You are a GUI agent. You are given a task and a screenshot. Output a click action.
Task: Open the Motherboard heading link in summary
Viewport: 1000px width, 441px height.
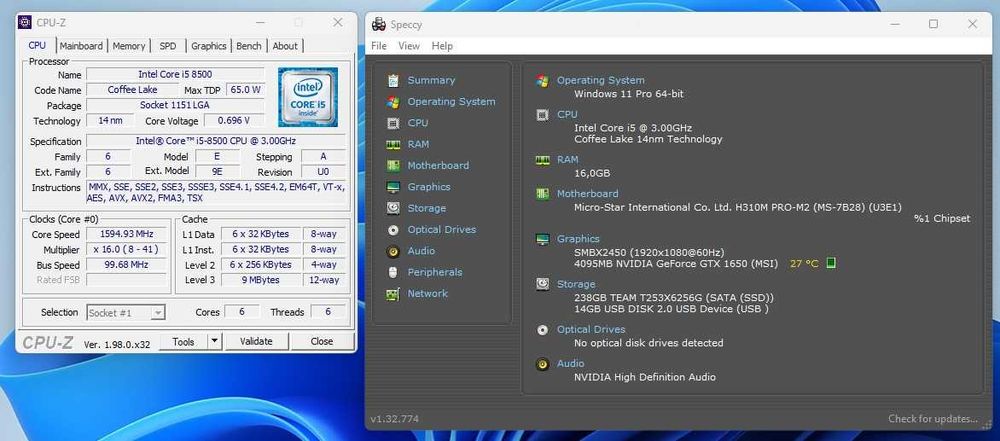(587, 193)
